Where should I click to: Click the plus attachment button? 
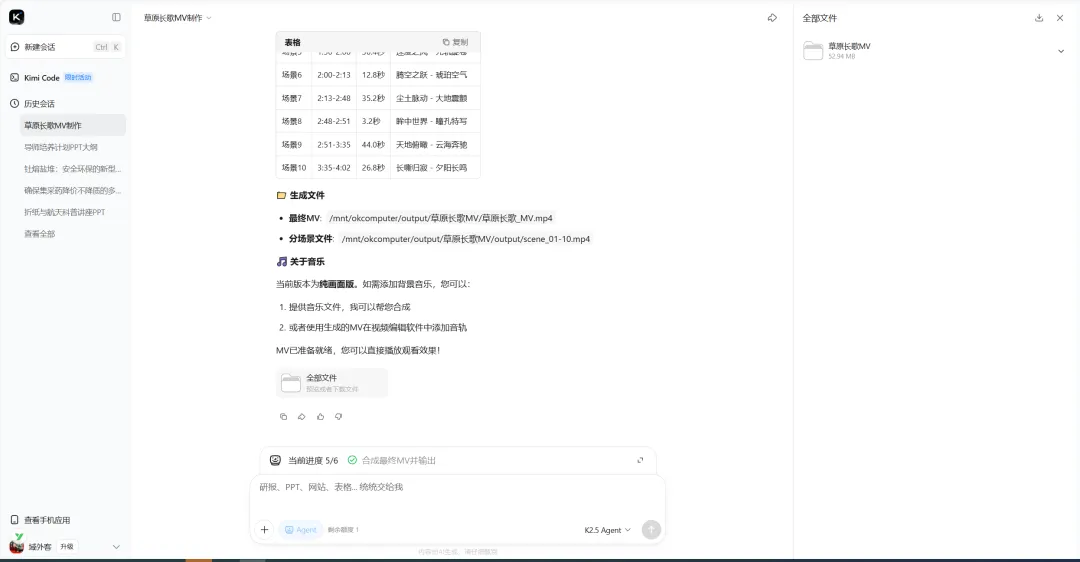pos(264,530)
